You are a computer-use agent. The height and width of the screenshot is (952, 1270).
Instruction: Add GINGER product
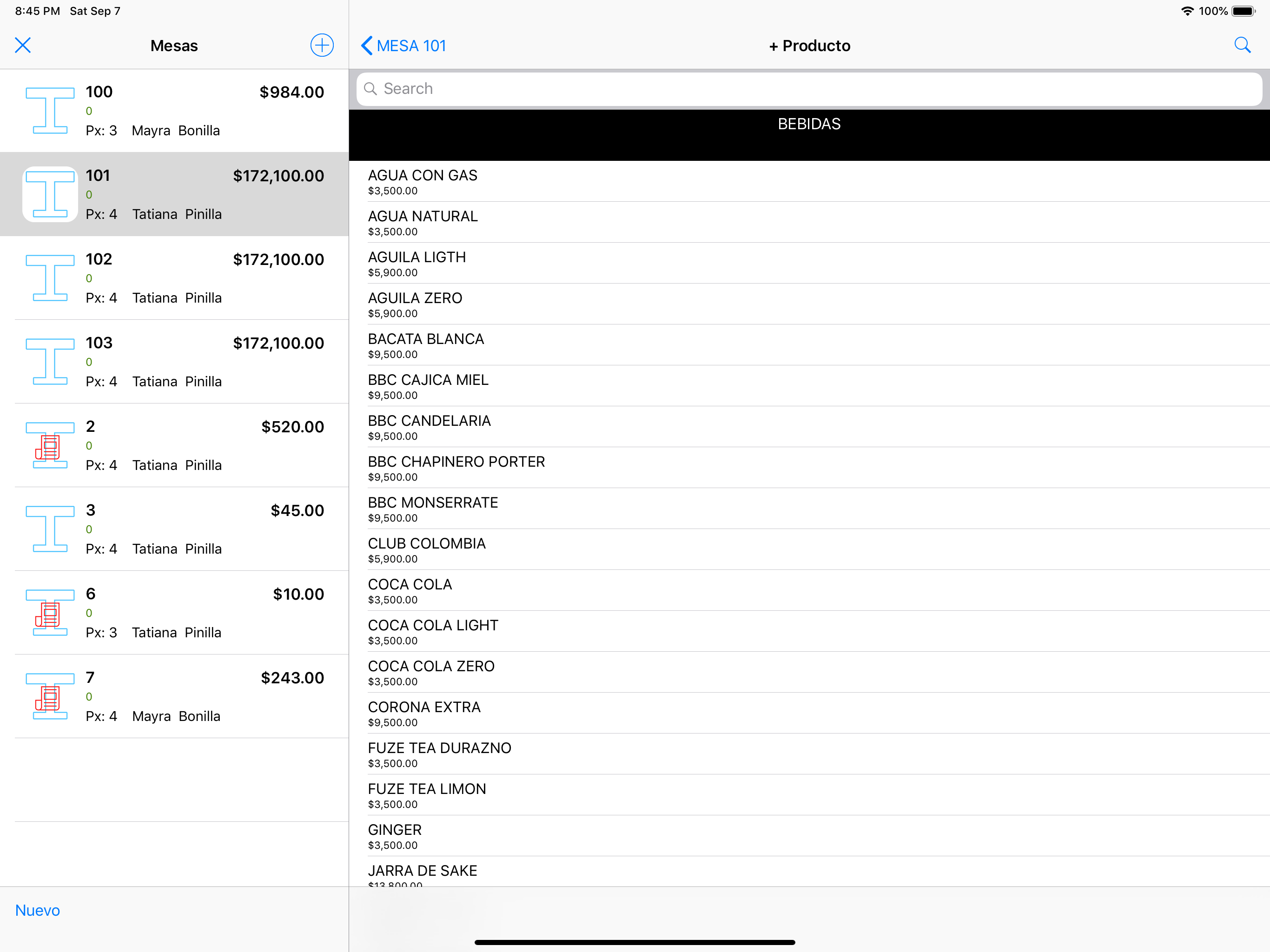point(809,836)
